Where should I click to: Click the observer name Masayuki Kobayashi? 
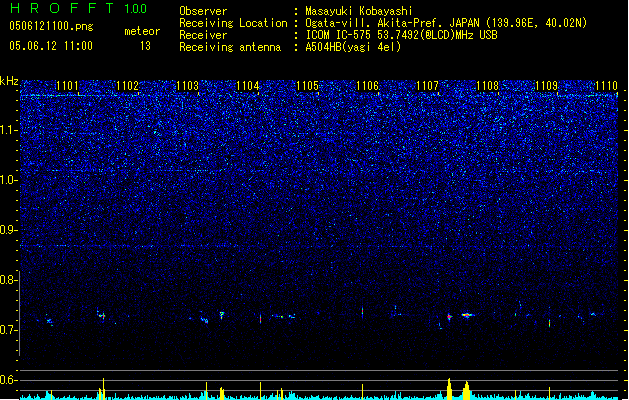point(359,11)
